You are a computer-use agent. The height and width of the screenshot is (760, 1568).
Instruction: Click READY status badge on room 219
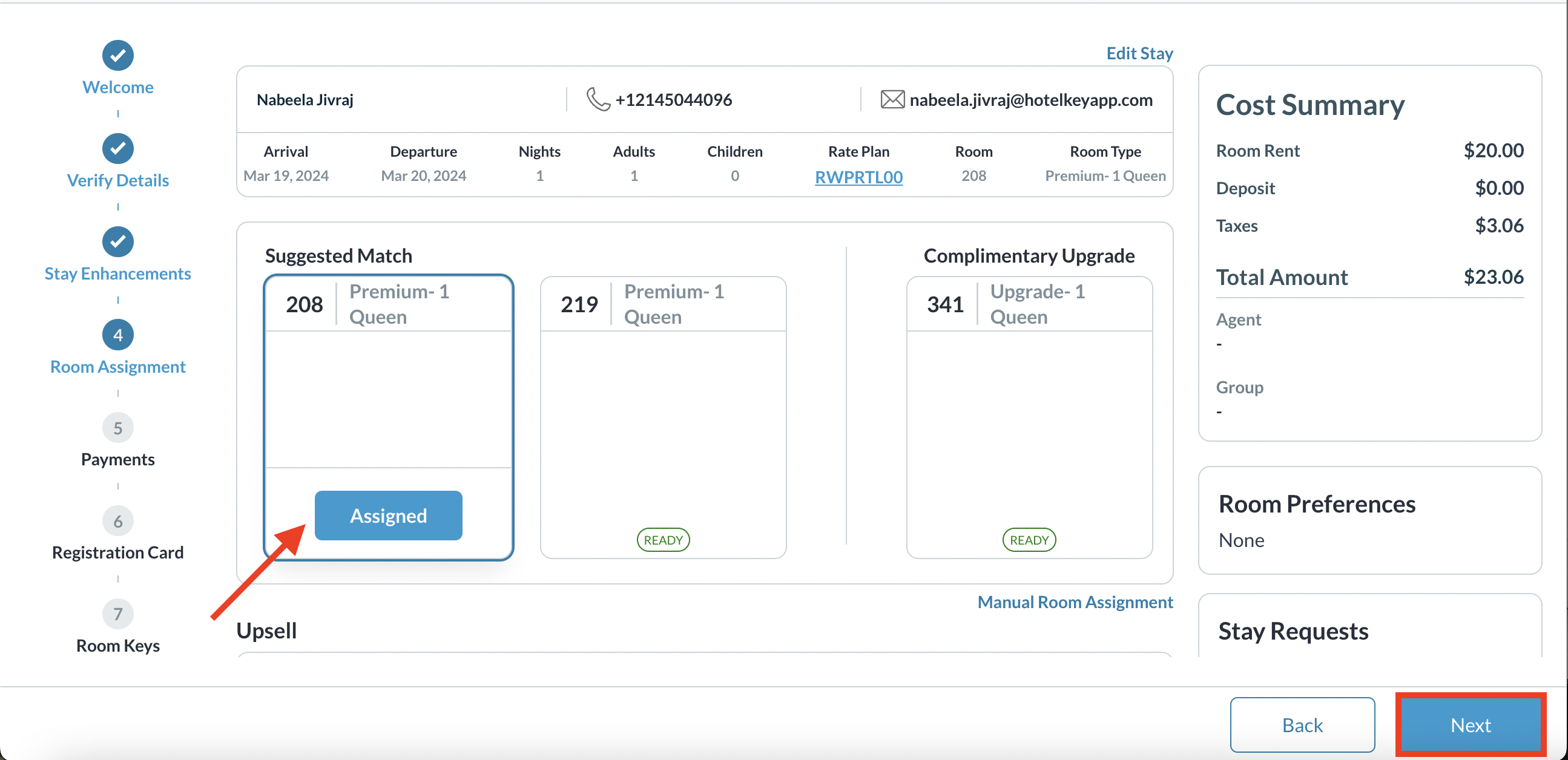click(663, 540)
